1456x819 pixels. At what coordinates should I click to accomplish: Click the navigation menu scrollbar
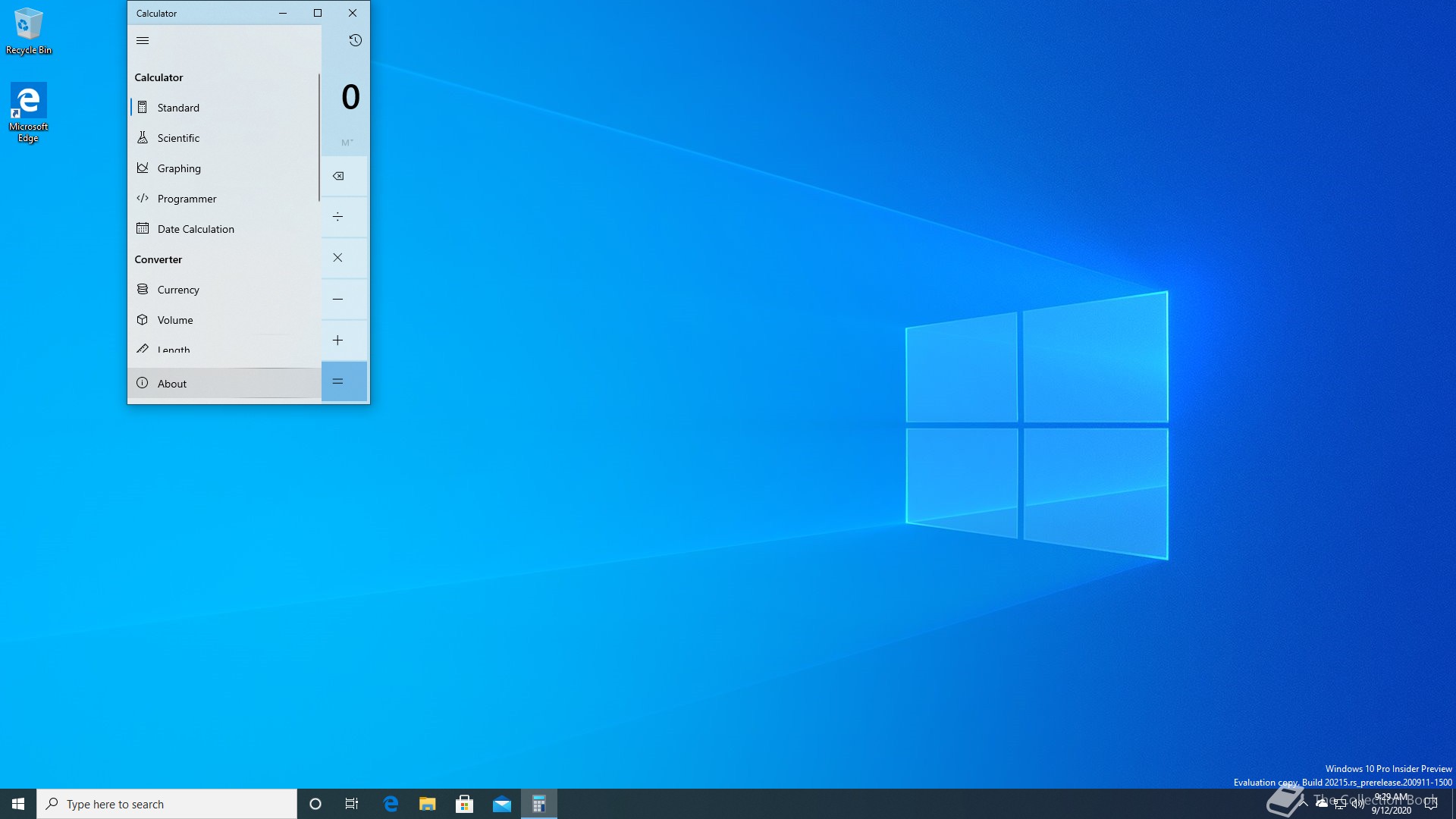319,136
